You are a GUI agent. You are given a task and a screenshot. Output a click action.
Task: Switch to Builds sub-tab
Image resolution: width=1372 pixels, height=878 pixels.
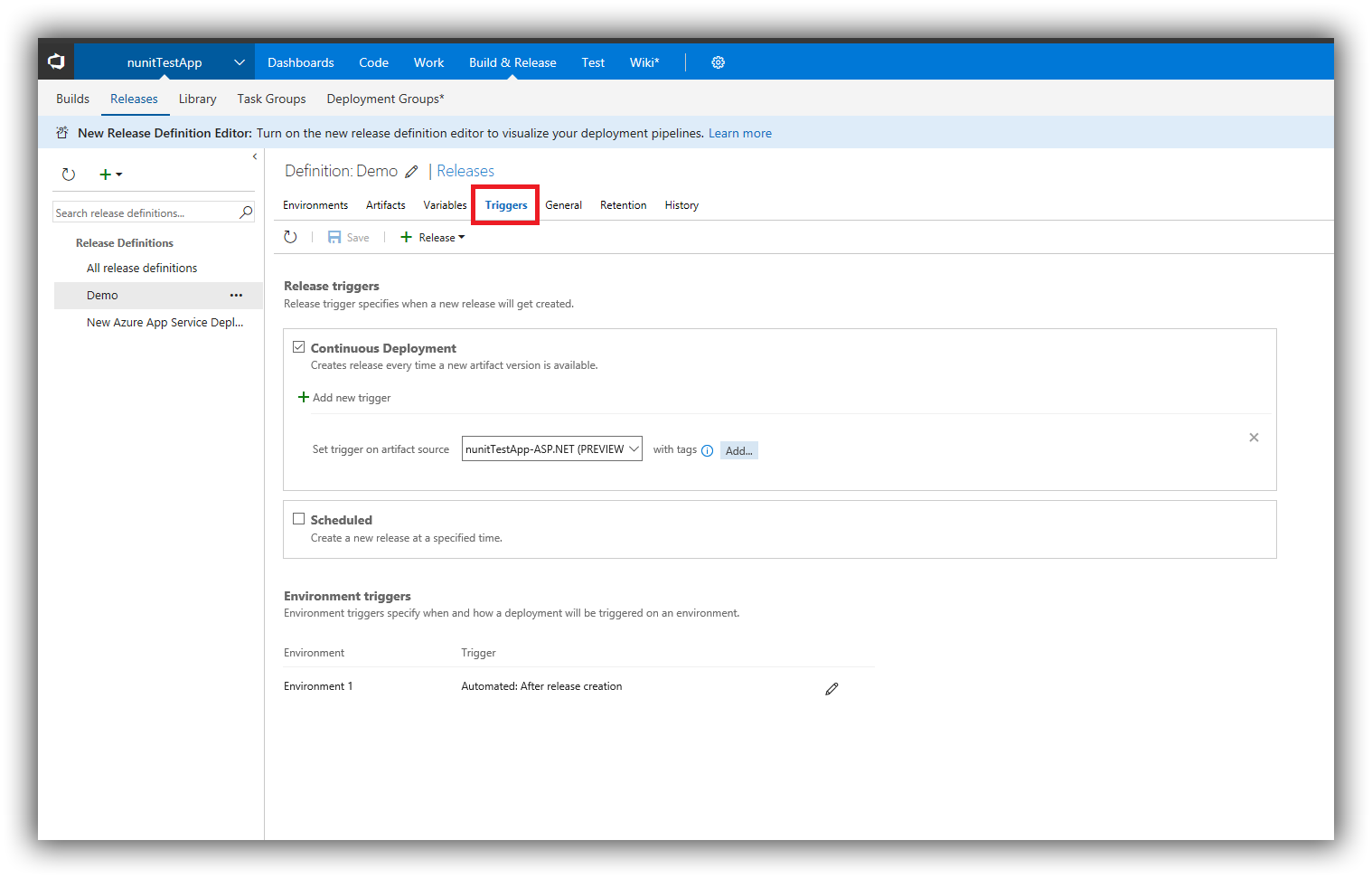point(72,99)
